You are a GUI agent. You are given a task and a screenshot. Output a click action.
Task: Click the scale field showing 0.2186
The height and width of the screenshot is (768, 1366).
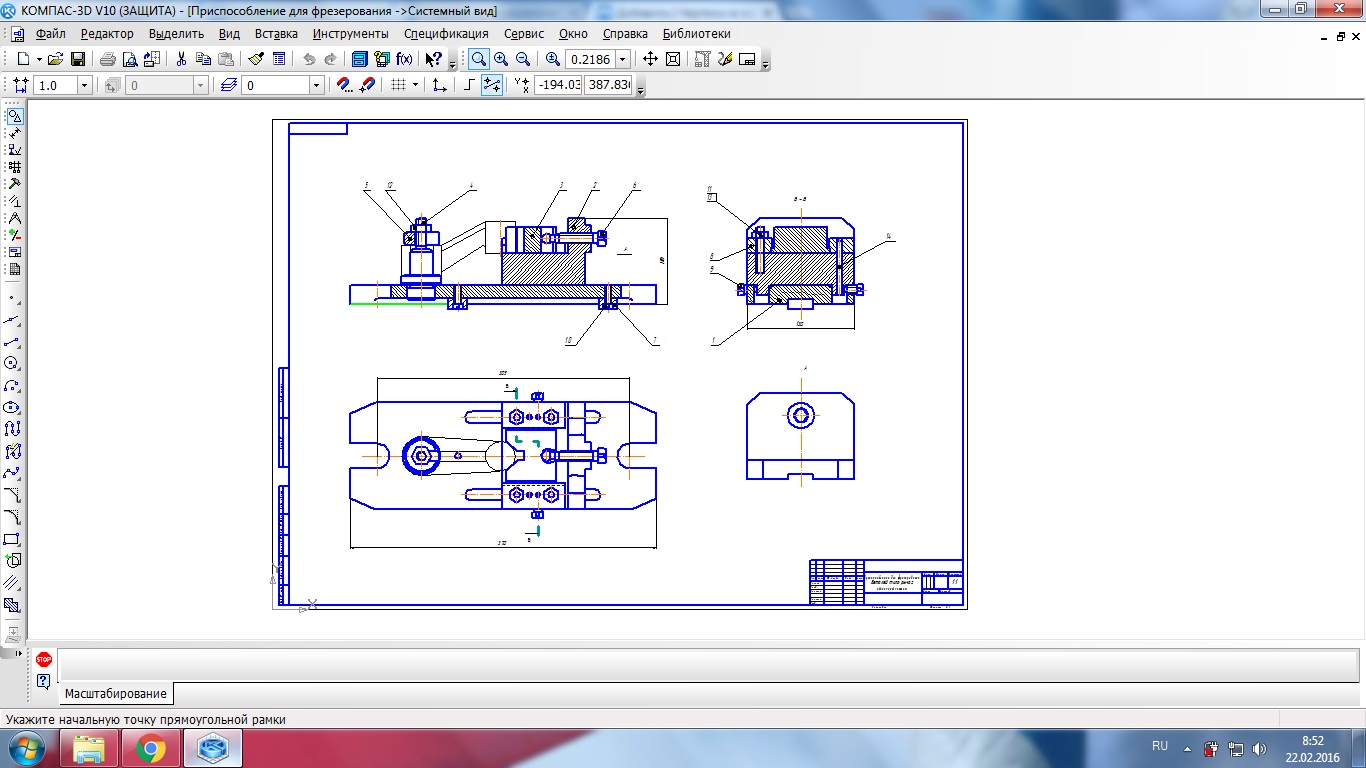pos(590,59)
